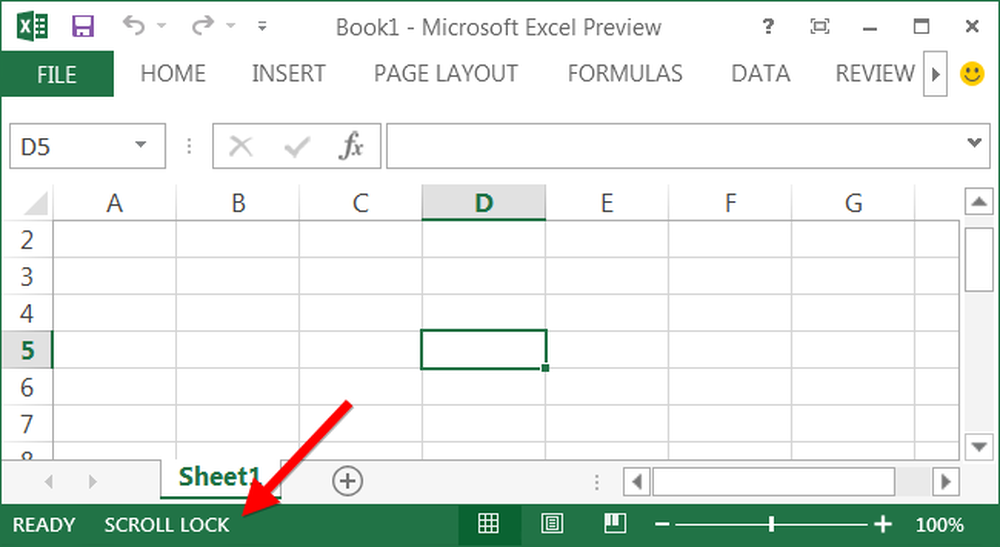This screenshot has width=1000, height=547.
Task: Expand the Name Box dropdown
Action: [x=141, y=145]
